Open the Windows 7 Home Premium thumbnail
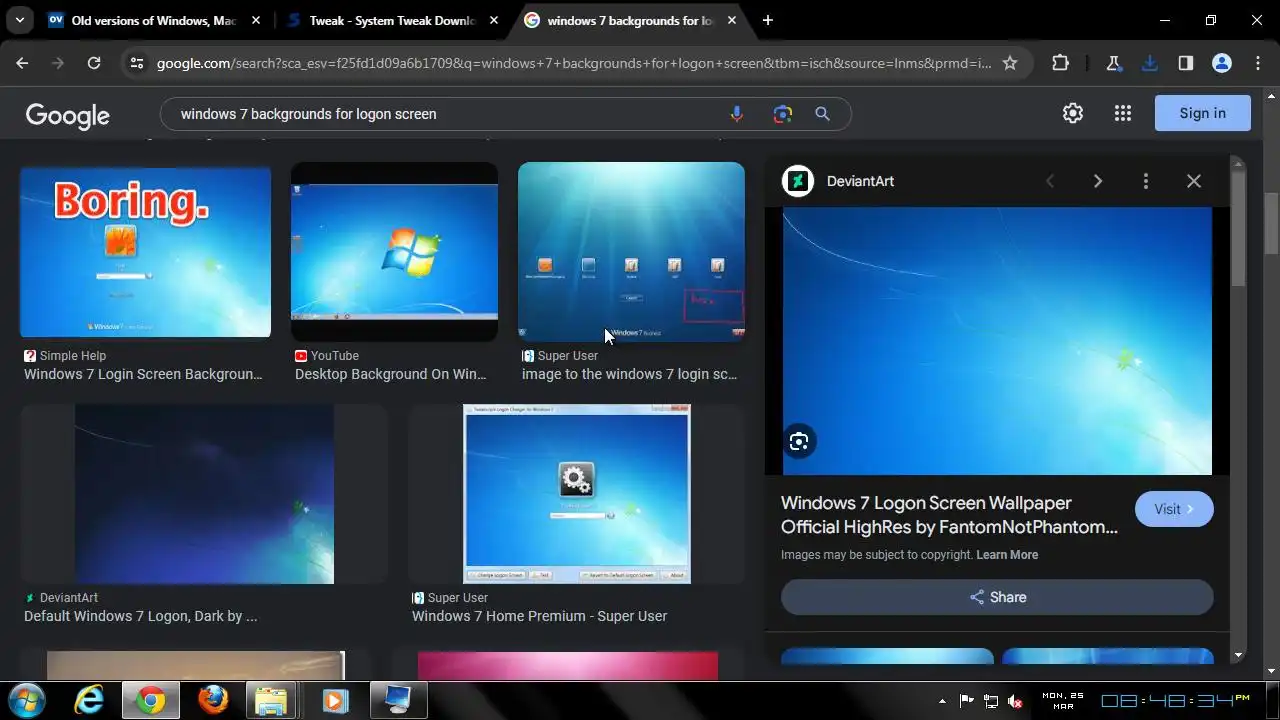This screenshot has width=1280, height=720. tap(576, 494)
